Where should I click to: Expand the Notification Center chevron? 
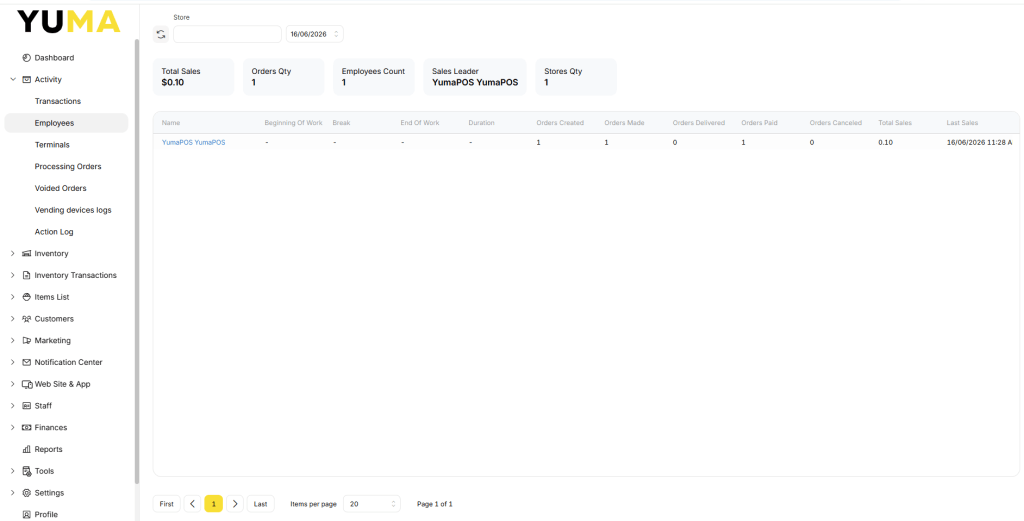pyautogui.click(x=12, y=362)
